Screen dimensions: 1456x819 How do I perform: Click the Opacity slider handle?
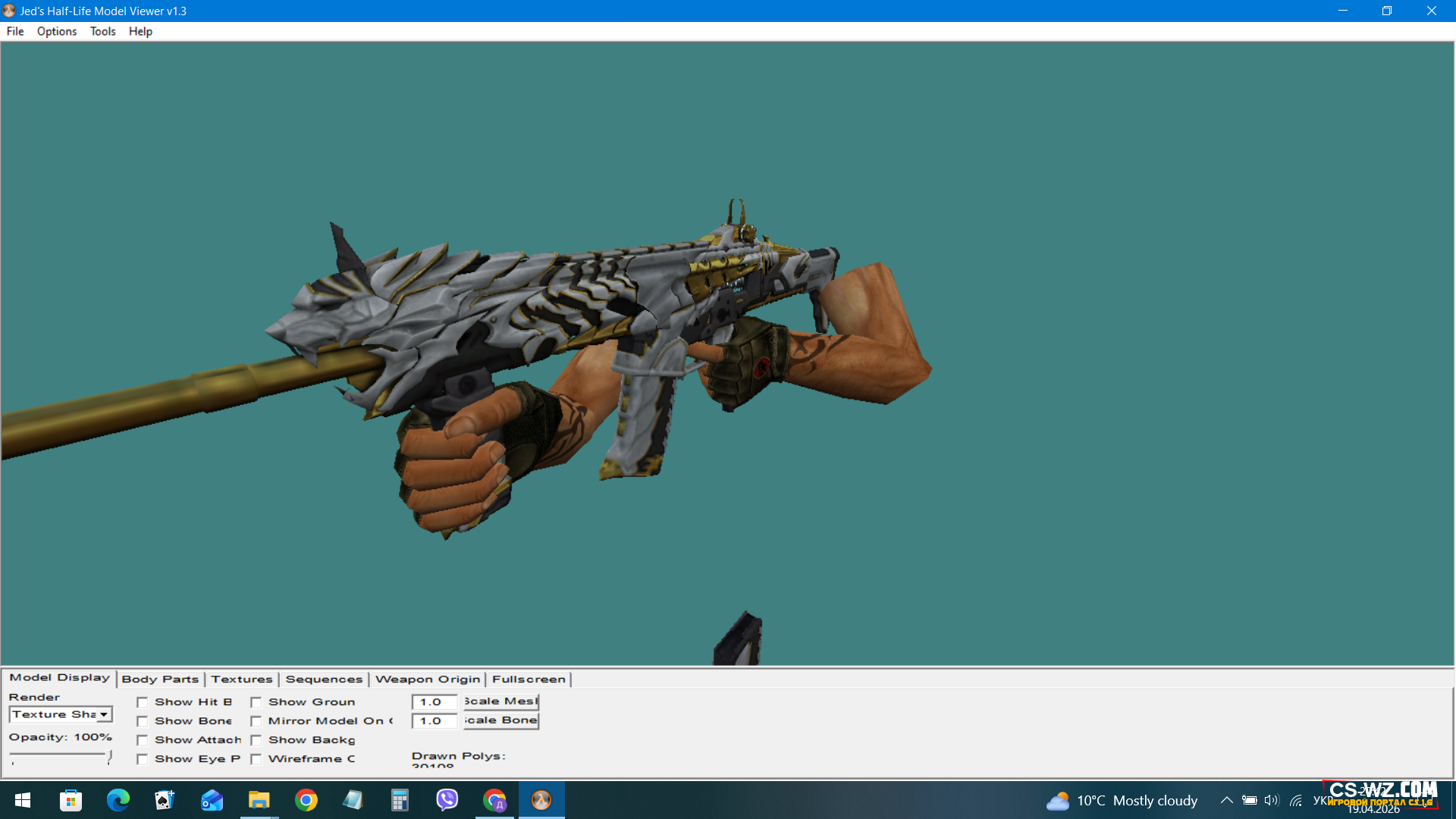110,755
